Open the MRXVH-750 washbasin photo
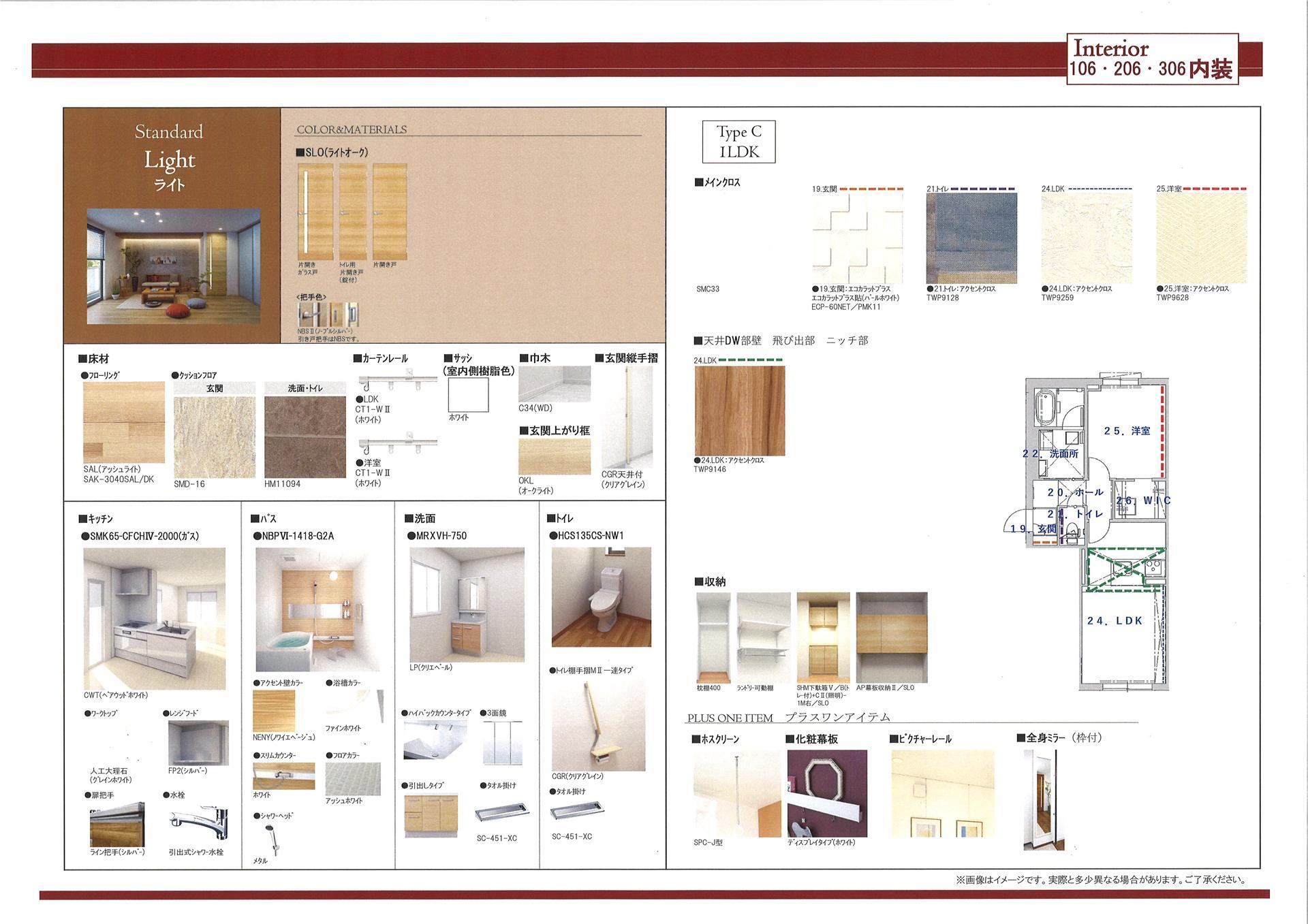 pos(467,605)
